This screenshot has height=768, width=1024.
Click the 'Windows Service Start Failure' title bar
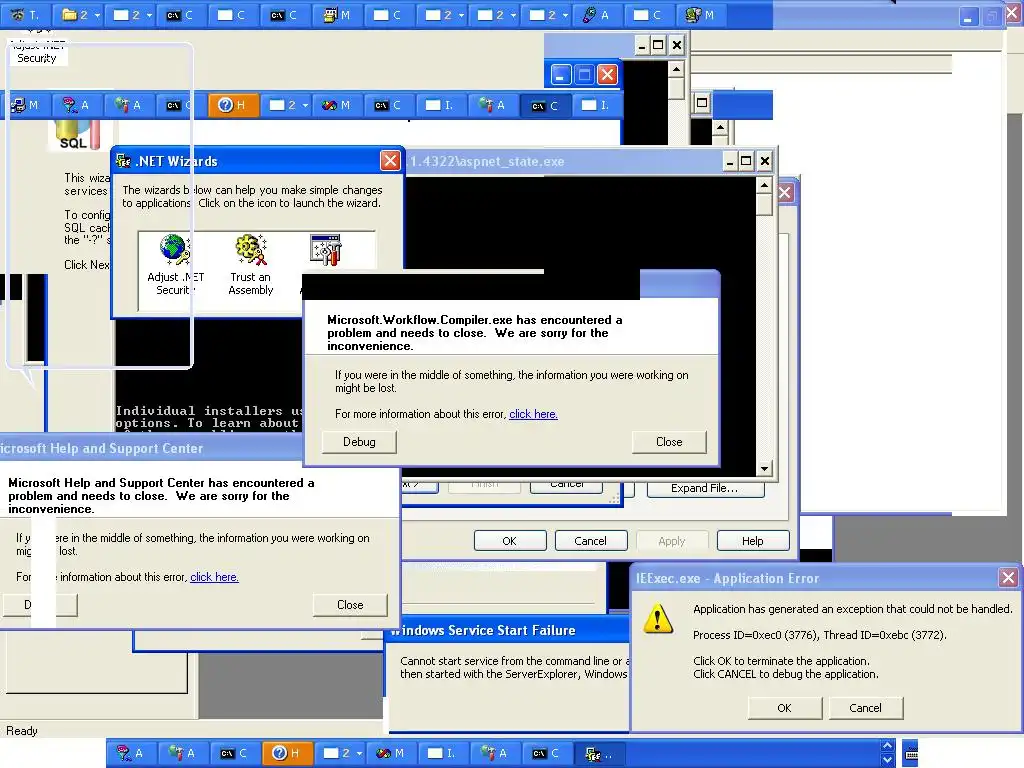pos(507,630)
